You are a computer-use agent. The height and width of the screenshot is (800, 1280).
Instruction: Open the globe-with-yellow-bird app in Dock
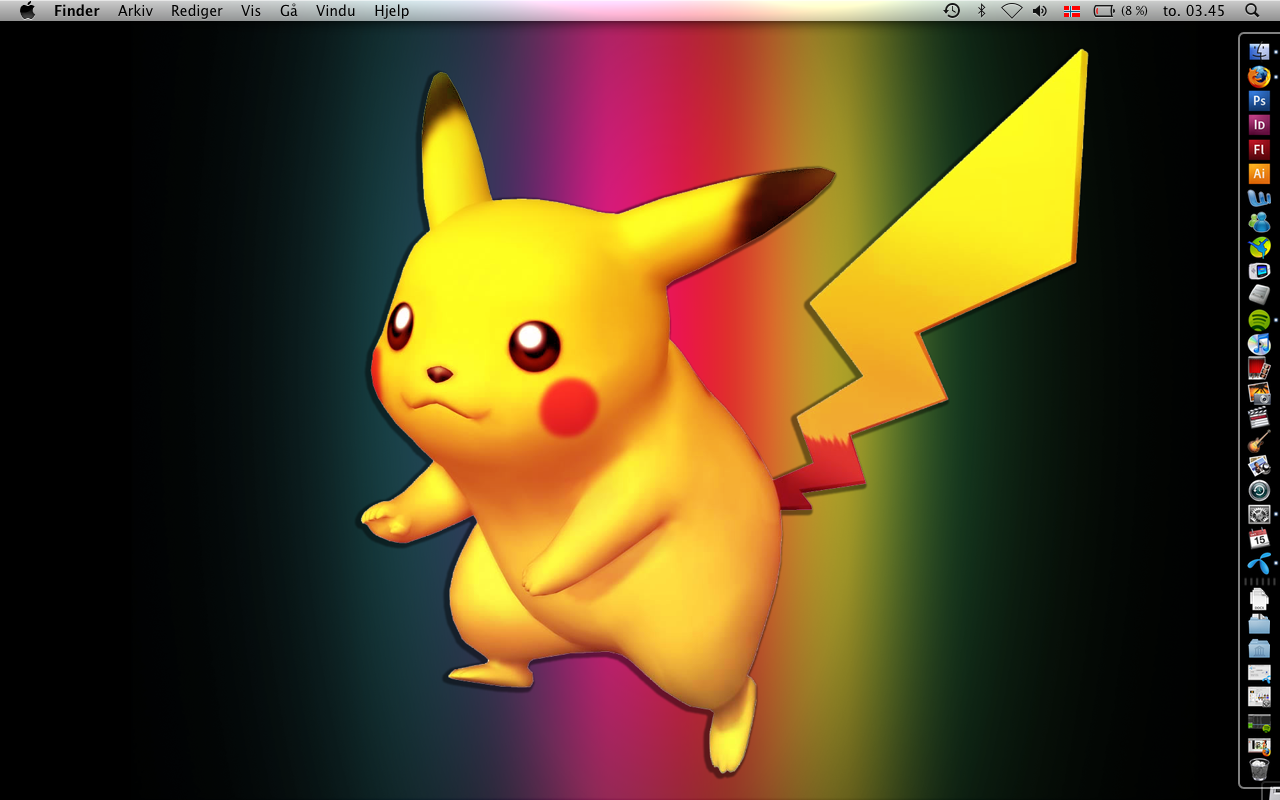[1259, 247]
